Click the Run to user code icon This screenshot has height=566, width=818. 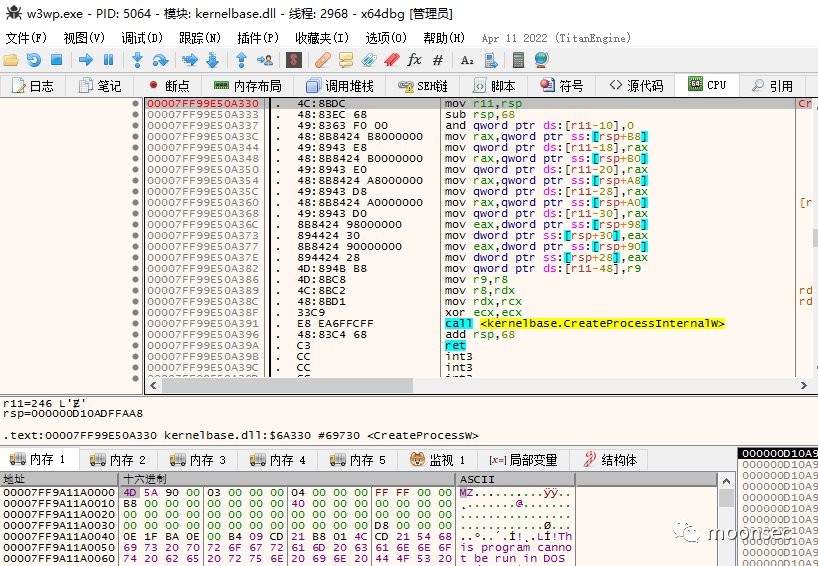[264, 60]
